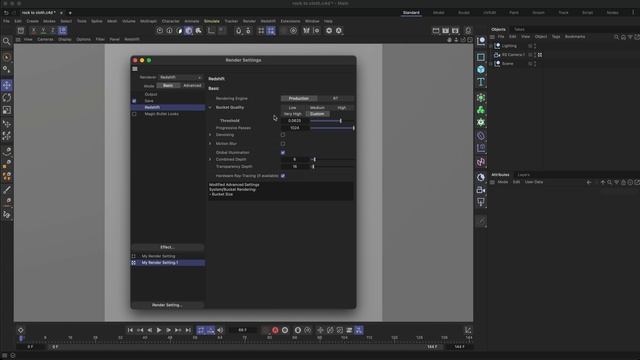The image size is (640, 360).
Task: Collapse the Bucket Quality section
Action: [210, 108]
